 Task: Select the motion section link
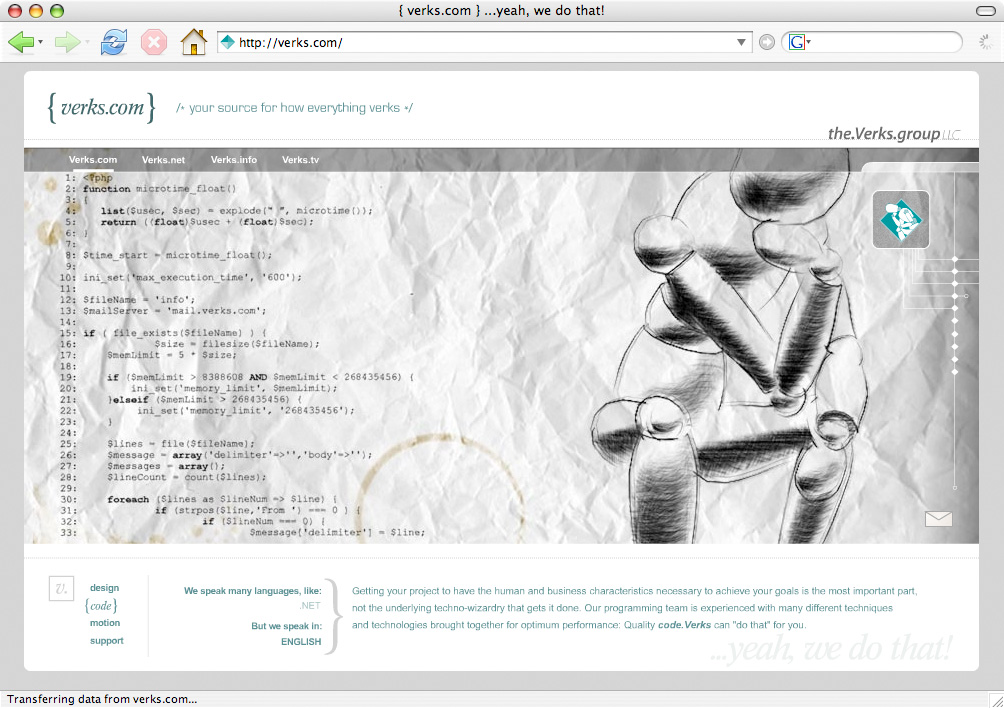(x=105, y=623)
